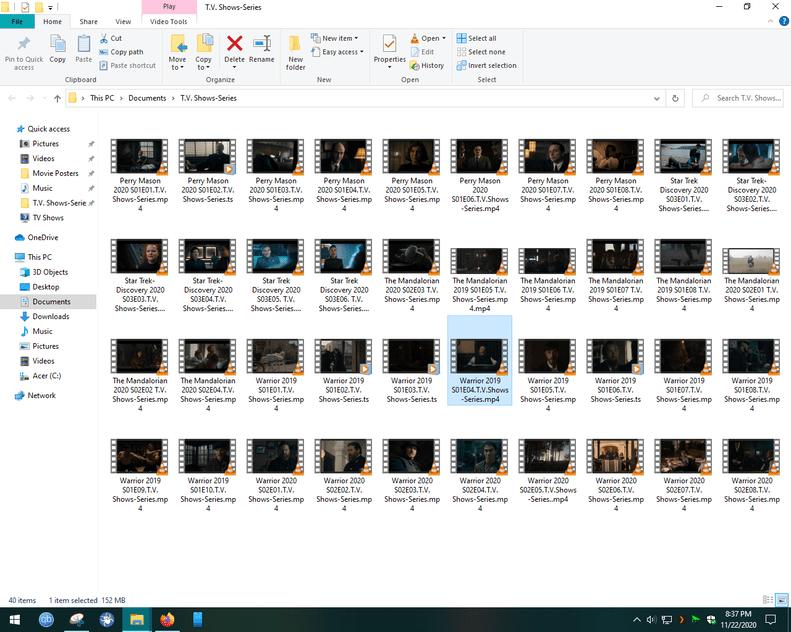Open the File tab
This screenshot has height=632, width=791.
pos(17,22)
